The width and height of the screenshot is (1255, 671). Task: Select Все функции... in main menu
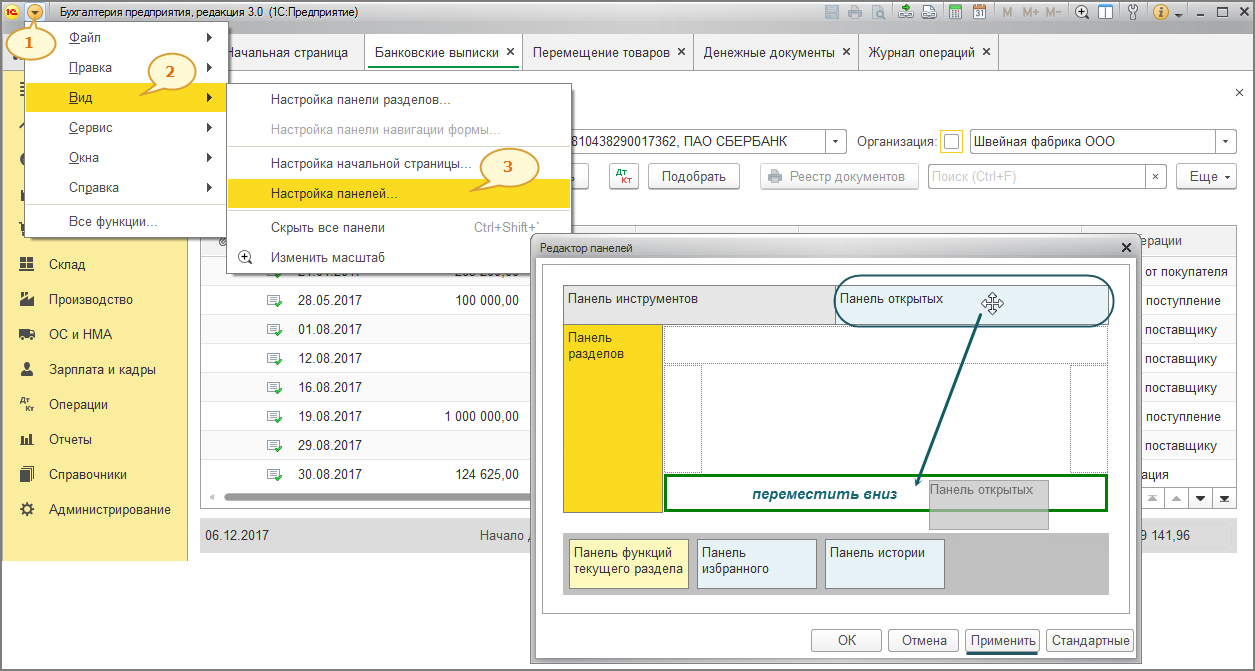126,221
